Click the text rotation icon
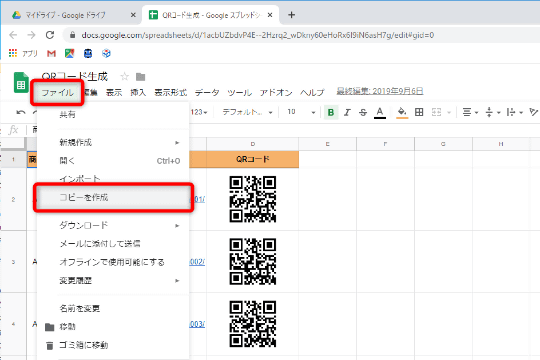The height and width of the screenshot is (360, 540). coord(534,112)
